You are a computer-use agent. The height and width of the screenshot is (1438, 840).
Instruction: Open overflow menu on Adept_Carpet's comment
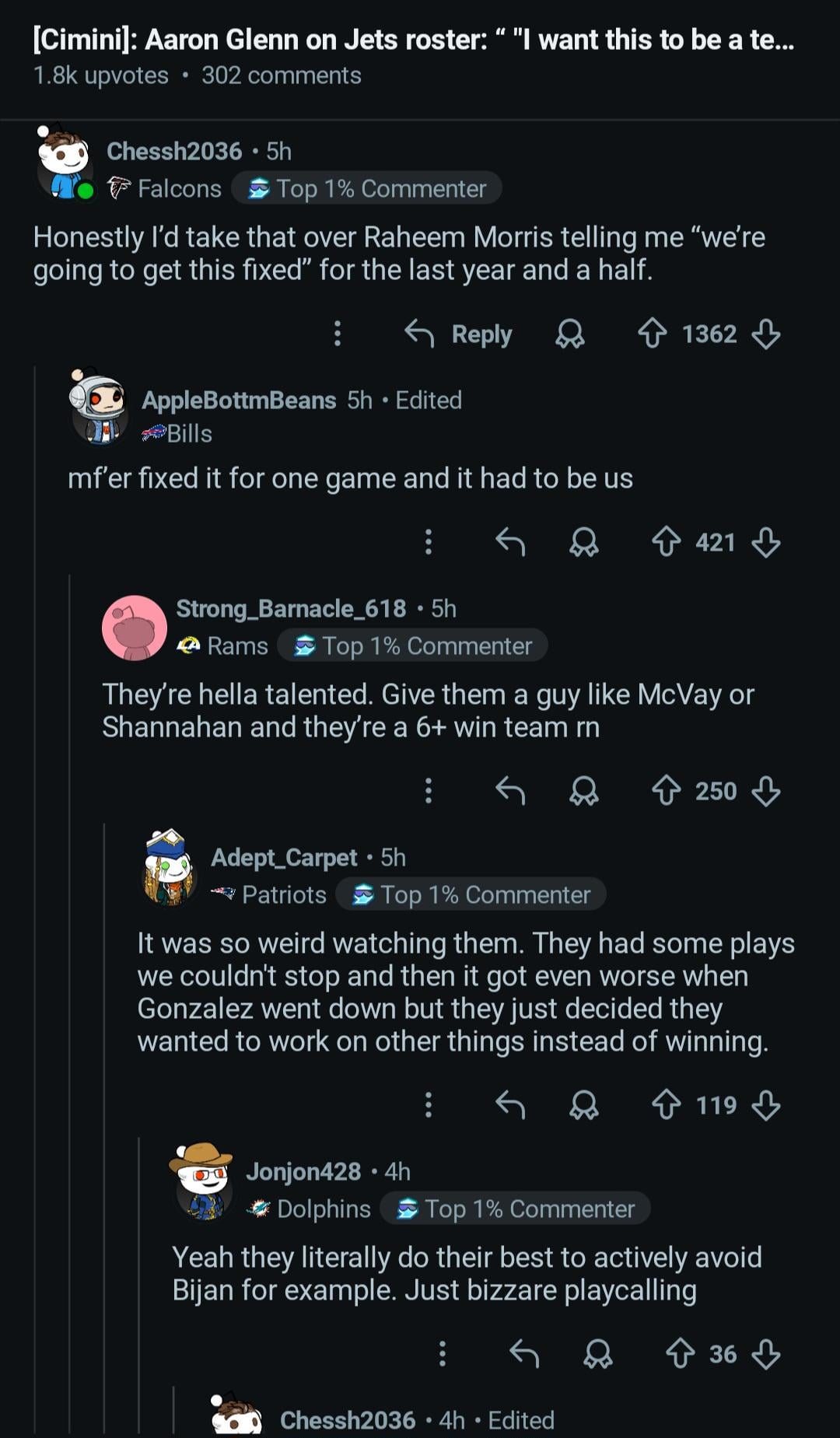(x=428, y=1105)
